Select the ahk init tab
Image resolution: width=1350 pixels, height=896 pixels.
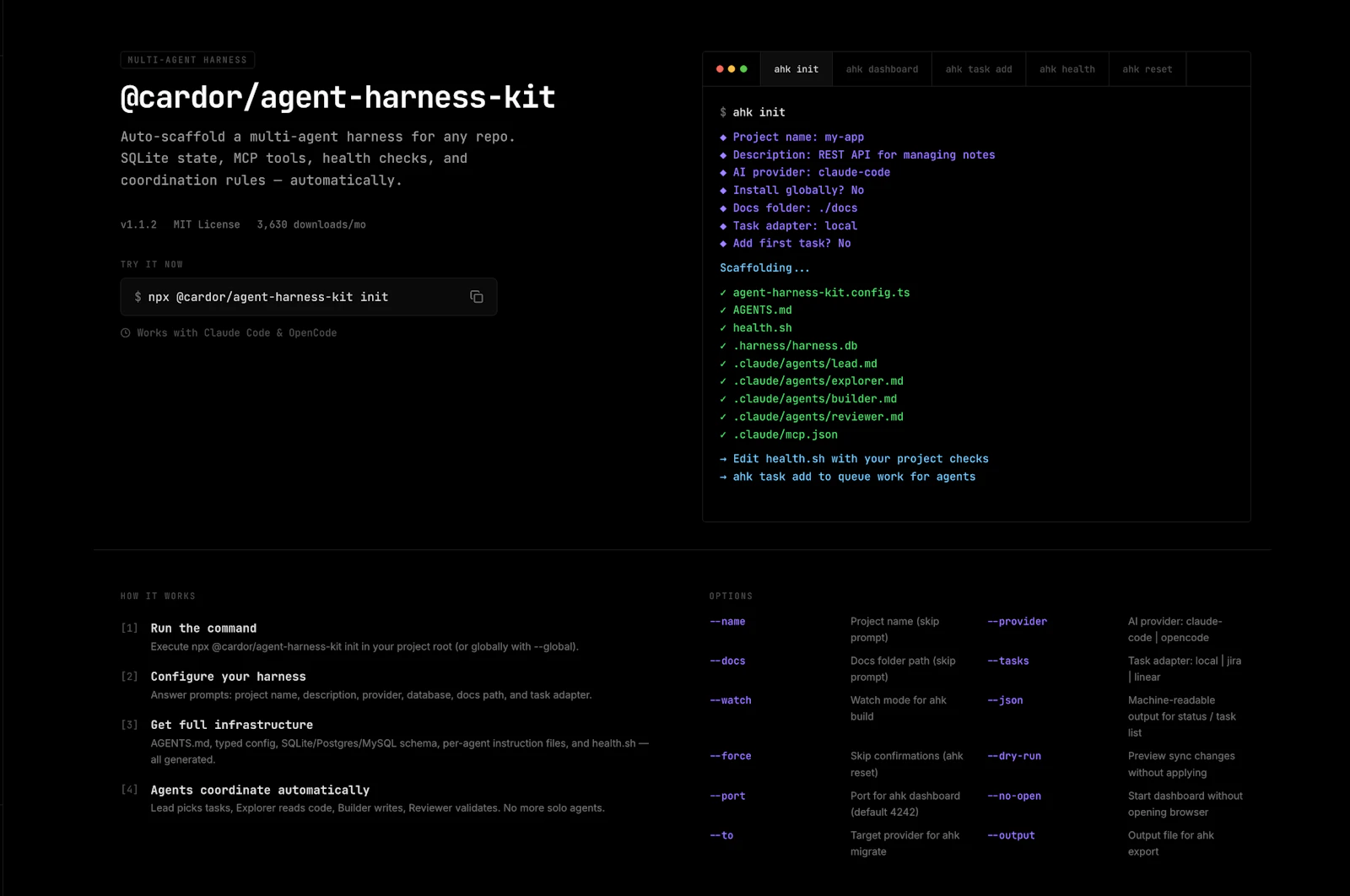tap(796, 69)
